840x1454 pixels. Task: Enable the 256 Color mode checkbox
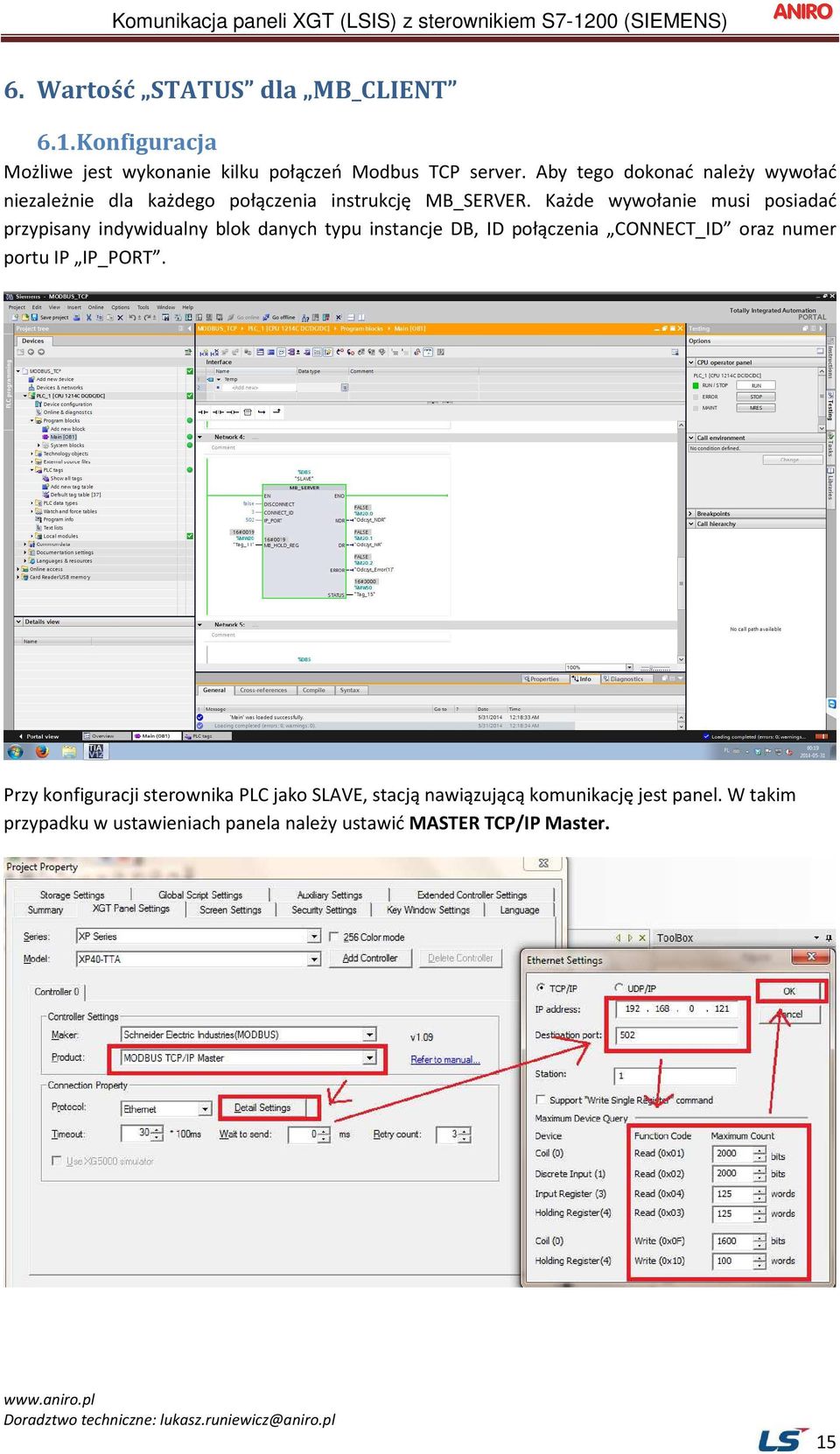pyautogui.click(x=333, y=937)
